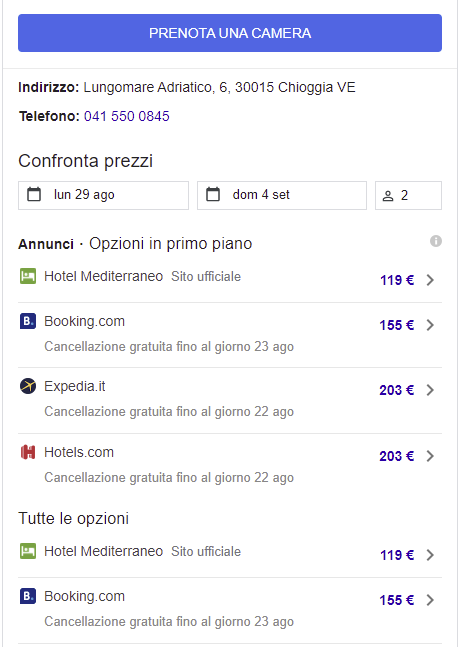
Task: Open chevron for first Booking.com 155 € offer
Action: (x=430, y=325)
